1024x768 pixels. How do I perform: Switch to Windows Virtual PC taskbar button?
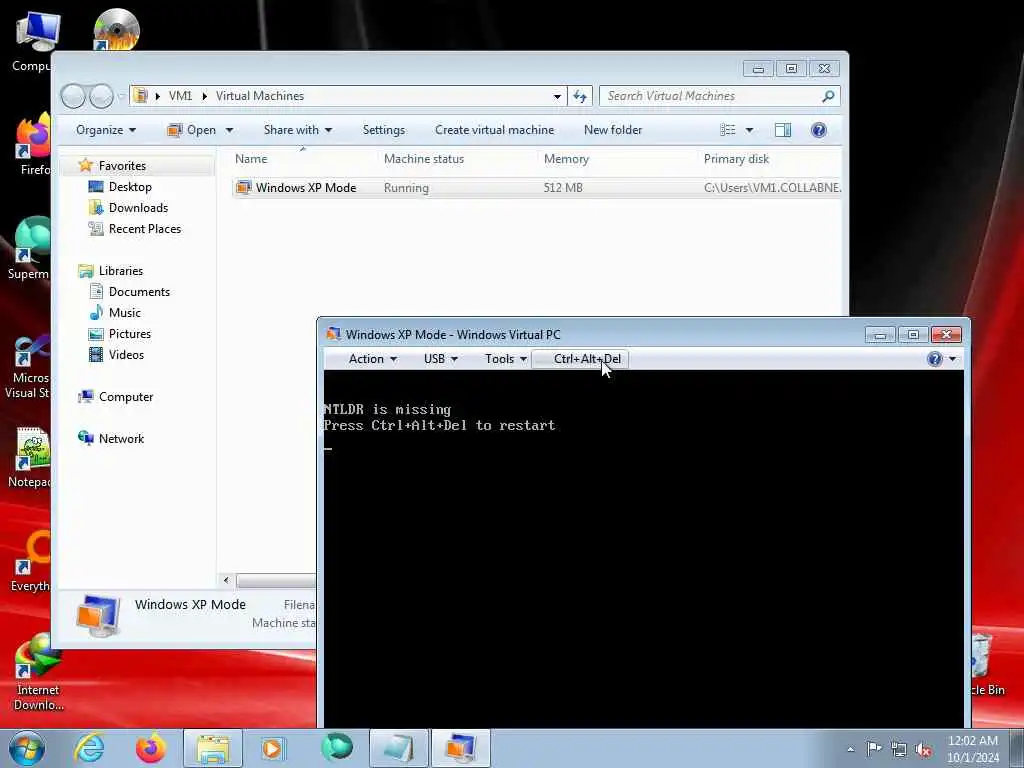click(460, 748)
